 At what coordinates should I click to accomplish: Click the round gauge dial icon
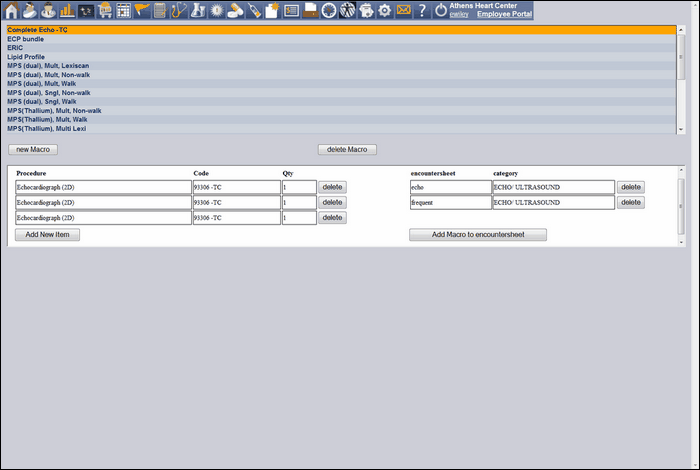pyautogui.click(x=329, y=10)
